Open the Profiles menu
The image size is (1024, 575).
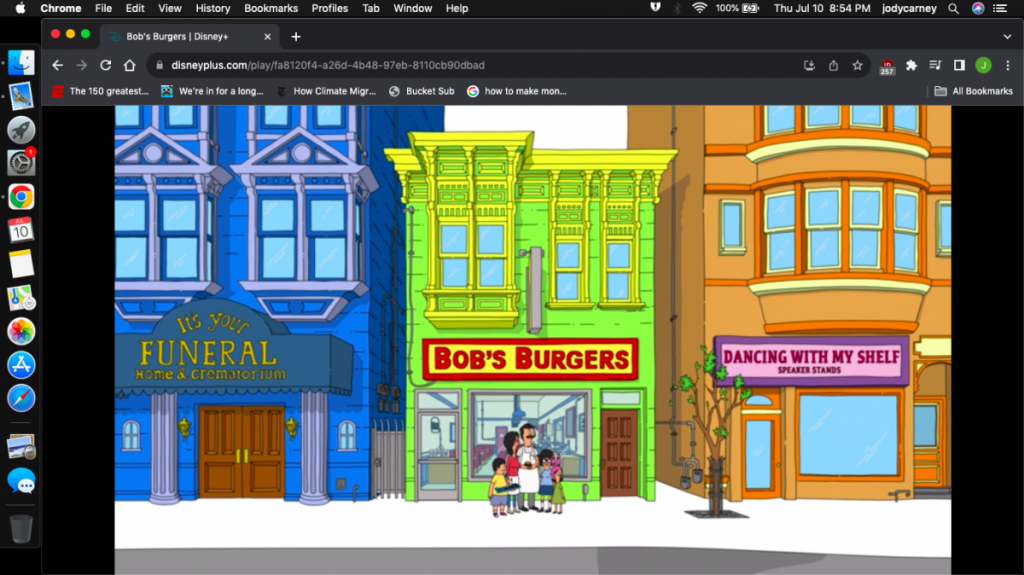click(x=330, y=8)
